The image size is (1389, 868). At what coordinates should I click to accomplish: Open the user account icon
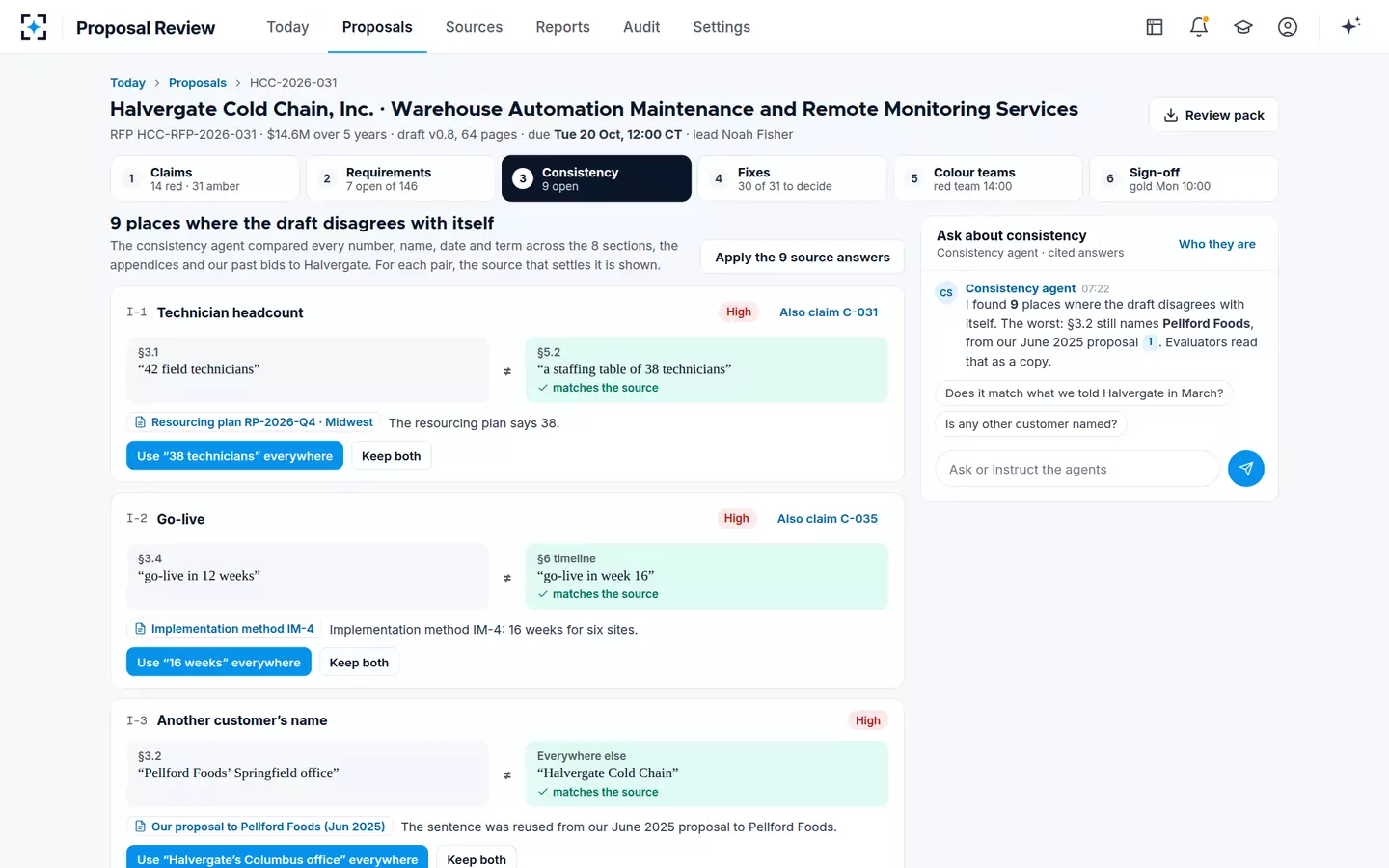click(1288, 27)
